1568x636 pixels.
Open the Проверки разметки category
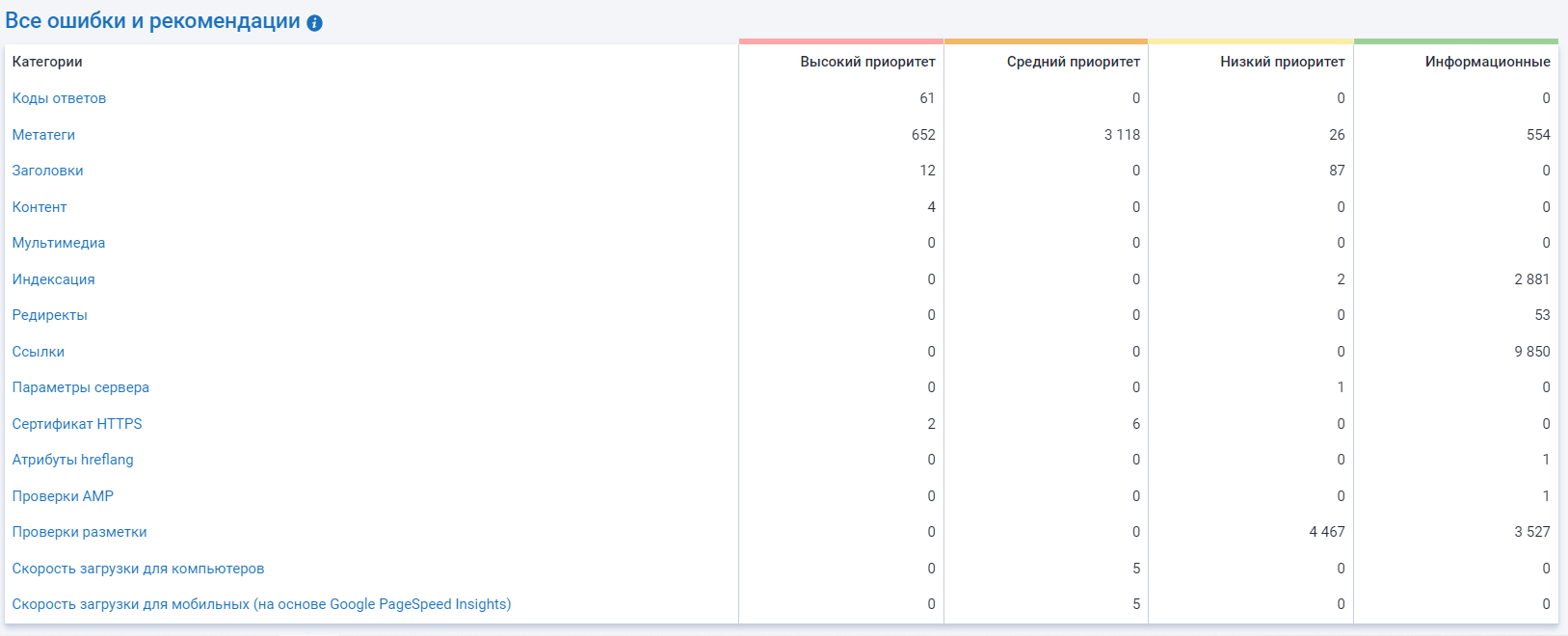[x=79, y=532]
